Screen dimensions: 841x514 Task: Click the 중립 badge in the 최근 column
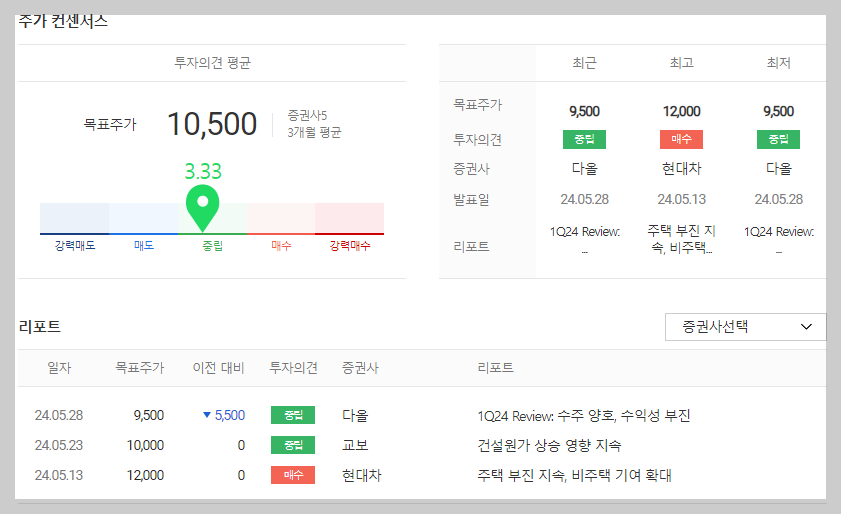click(585, 139)
